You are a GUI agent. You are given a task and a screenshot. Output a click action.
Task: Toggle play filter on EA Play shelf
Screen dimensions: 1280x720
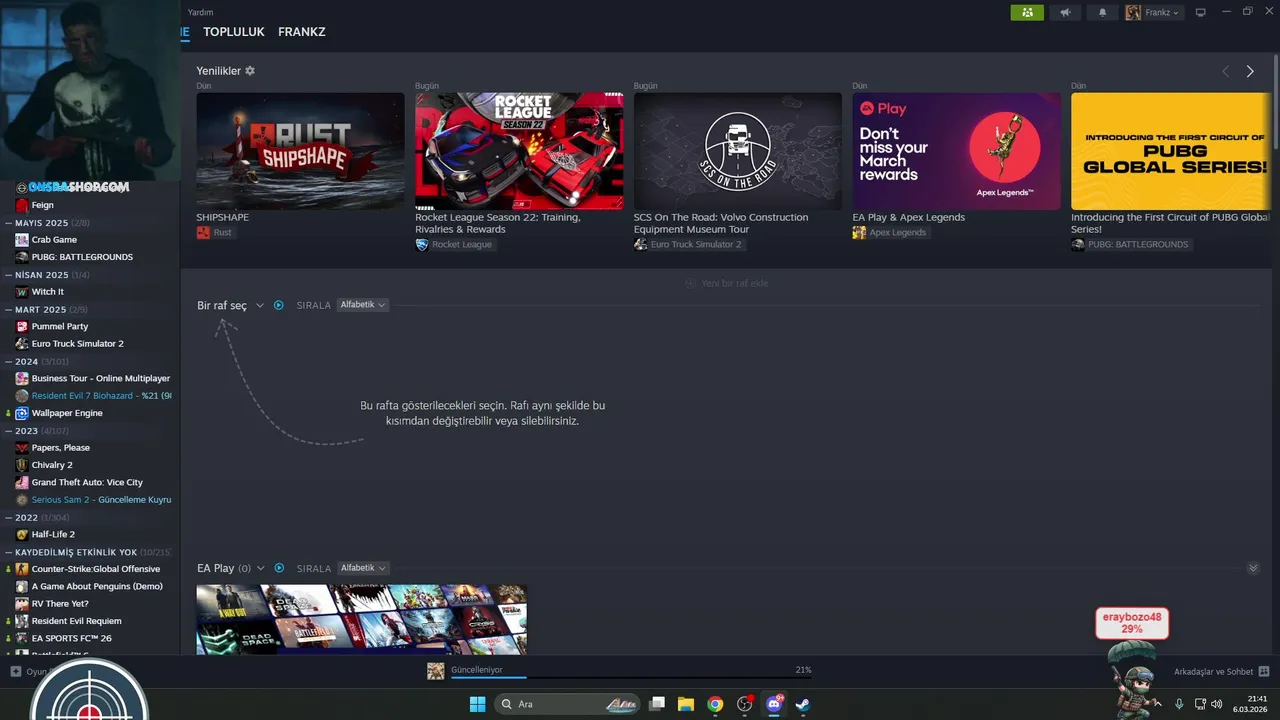tap(279, 568)
